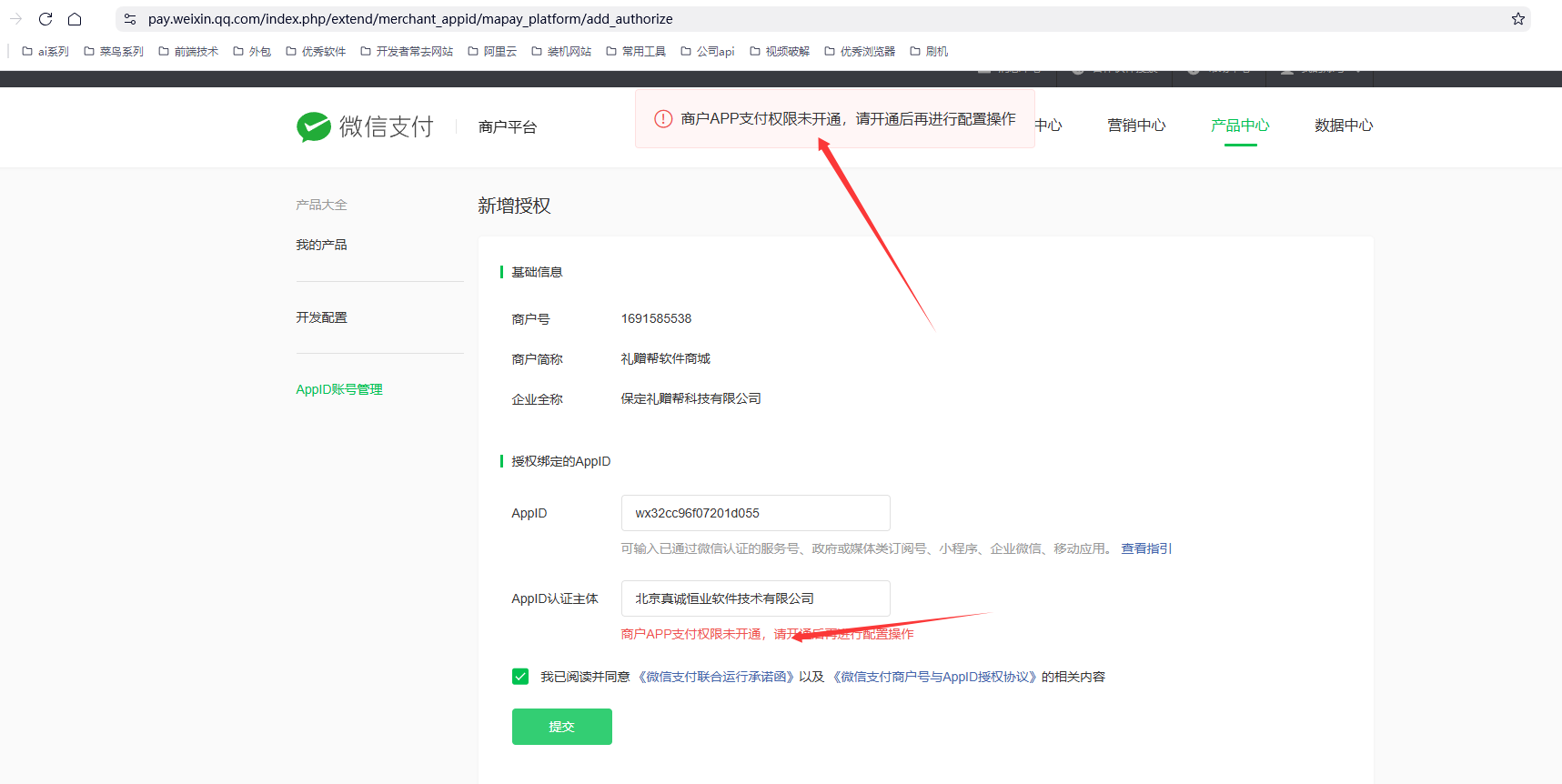
Task: Bookmark this page with the star icon
Action: [x=1518, y=19]
